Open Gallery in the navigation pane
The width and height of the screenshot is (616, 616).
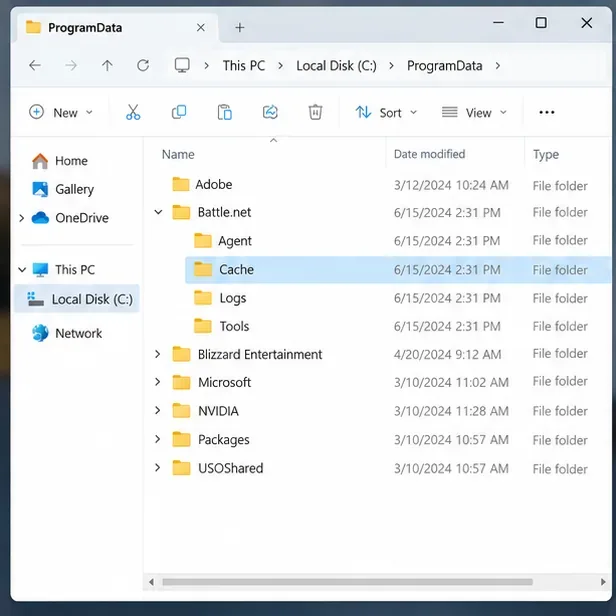tap(63, 189)
